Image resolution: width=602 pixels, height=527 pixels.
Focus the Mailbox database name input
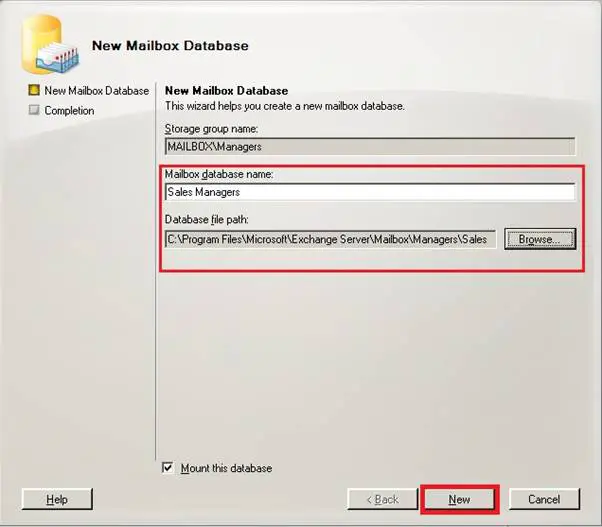click(x=370, y=192)
